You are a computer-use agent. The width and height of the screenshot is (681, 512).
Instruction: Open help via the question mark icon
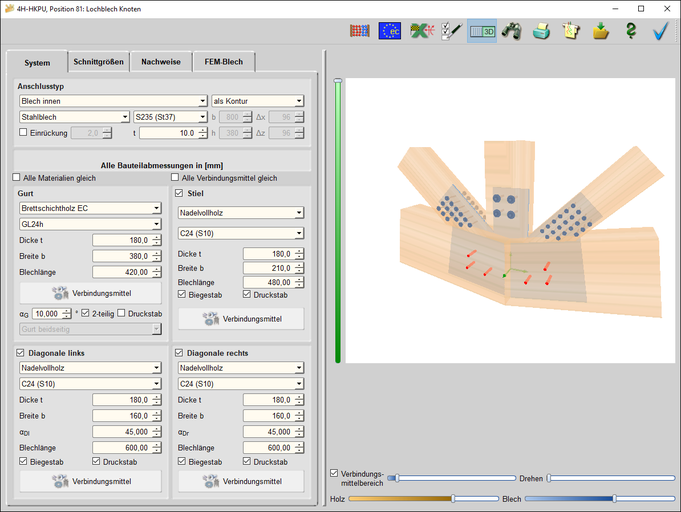[x=631, y=31]
